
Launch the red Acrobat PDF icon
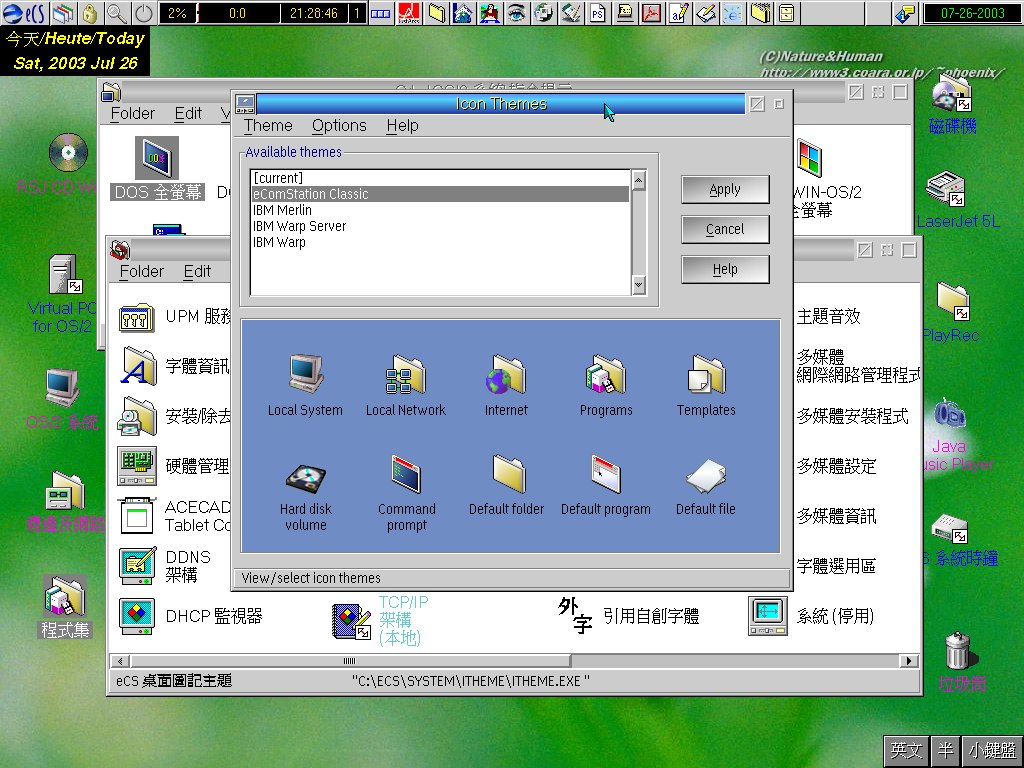pos(651,13)
